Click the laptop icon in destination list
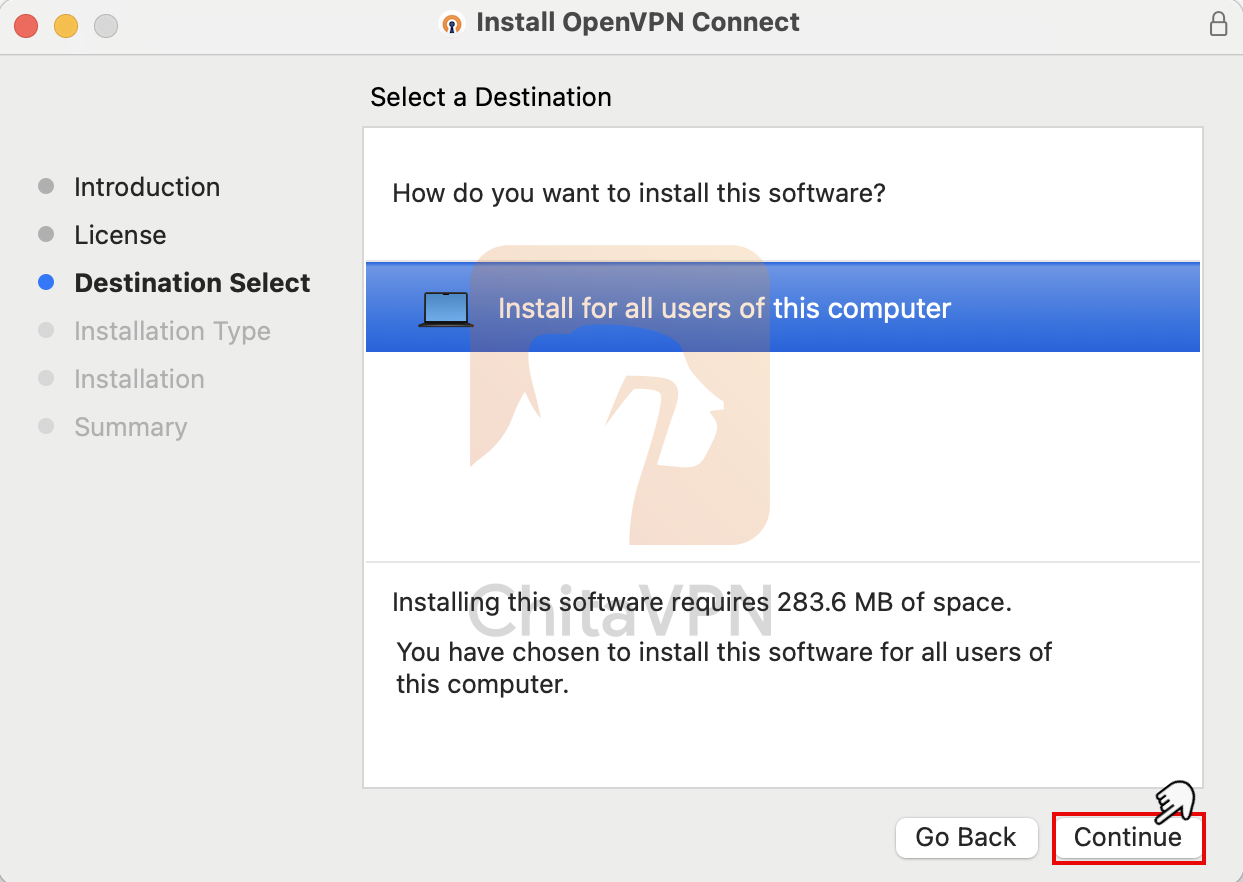The width and height of the screenshot is (1243, 882). pos(445,309)
